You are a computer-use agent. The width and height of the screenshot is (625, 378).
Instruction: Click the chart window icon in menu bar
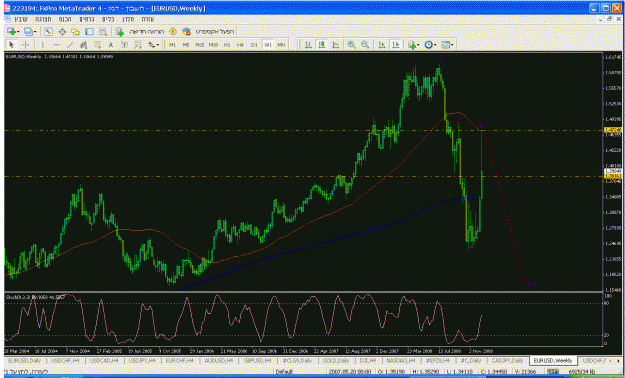[x=8, y=19]
